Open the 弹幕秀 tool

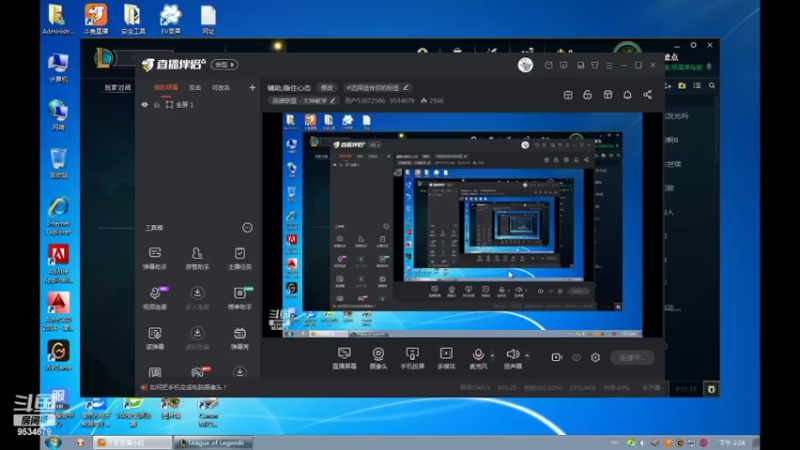[x=239, y=338]
